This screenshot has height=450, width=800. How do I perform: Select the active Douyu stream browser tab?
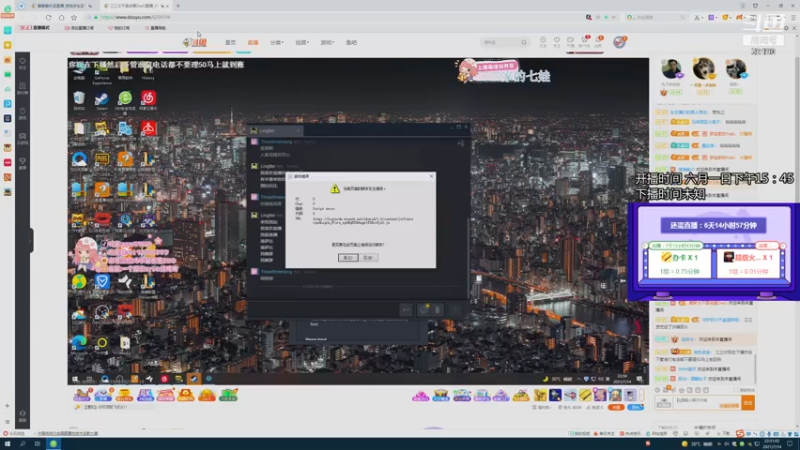(135, 6)
